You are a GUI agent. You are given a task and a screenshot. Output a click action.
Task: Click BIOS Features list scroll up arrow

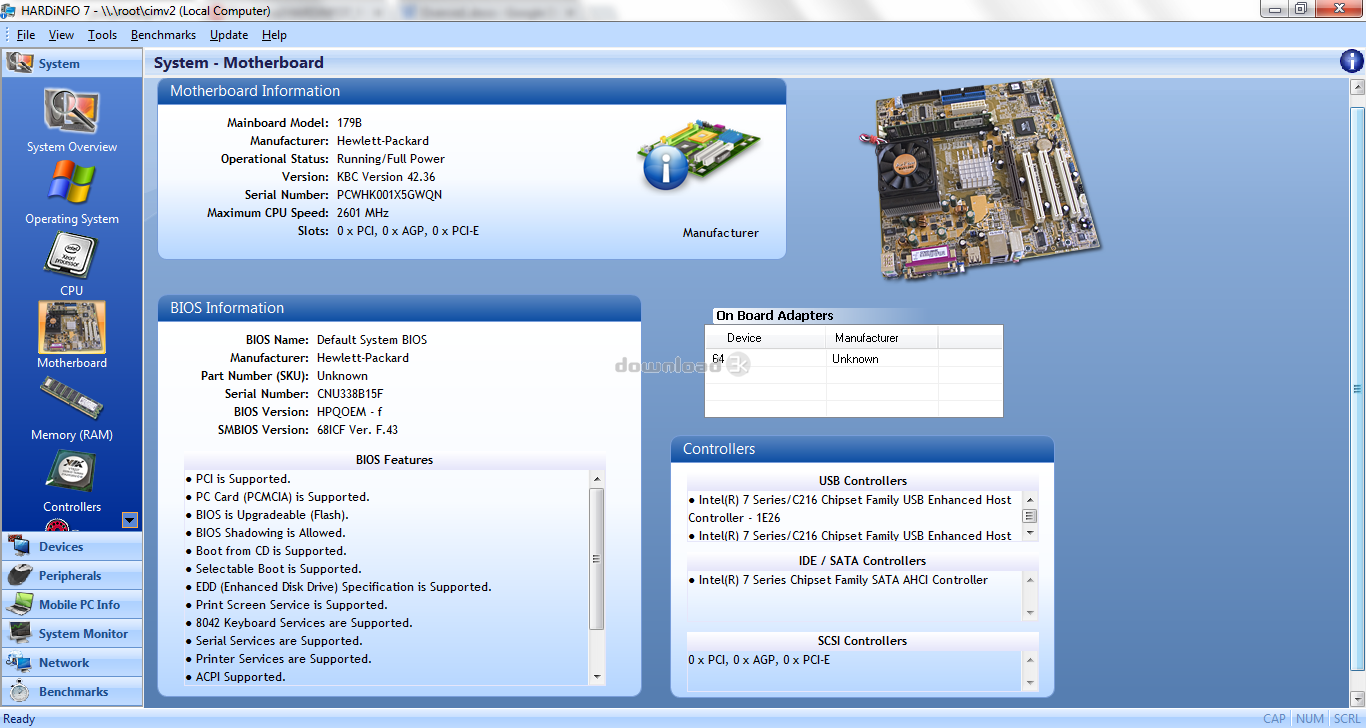[x=597, y=478]
